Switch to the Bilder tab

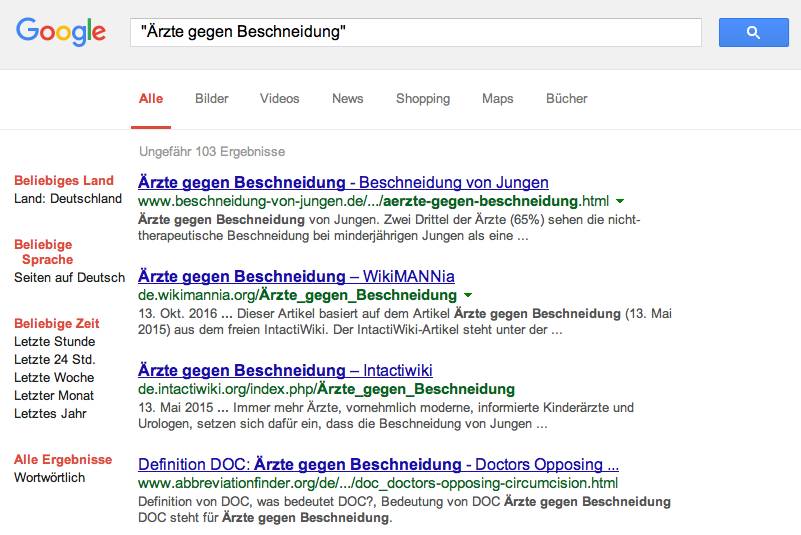(211, 99)
